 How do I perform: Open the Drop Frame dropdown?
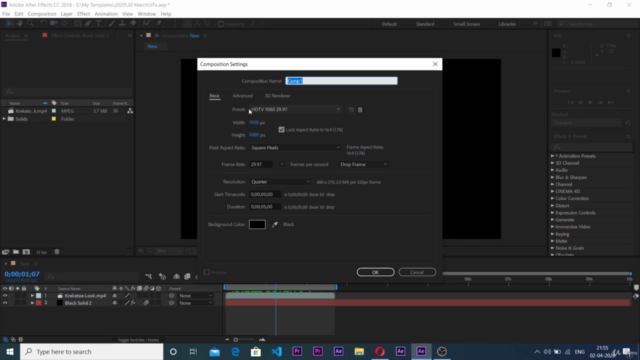[x=363, y=164]
